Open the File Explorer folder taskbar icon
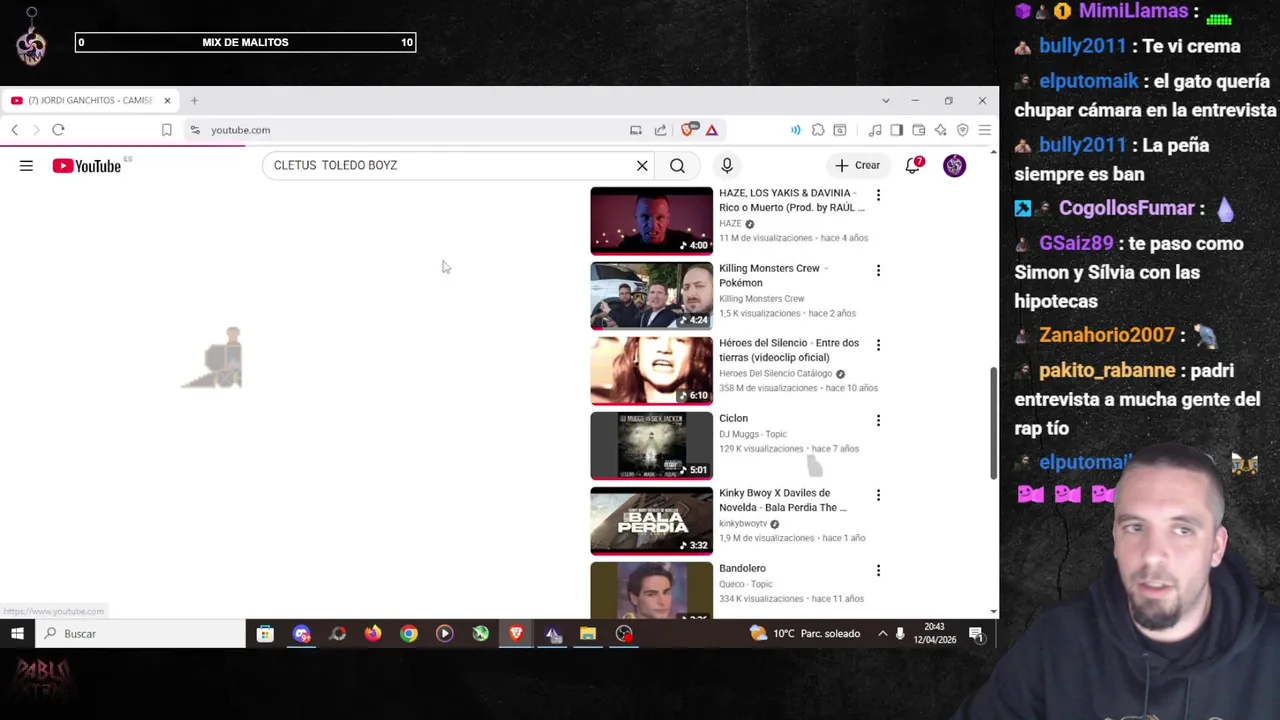The width and height of the screenshot is (1280, 720). click(588, 634)
